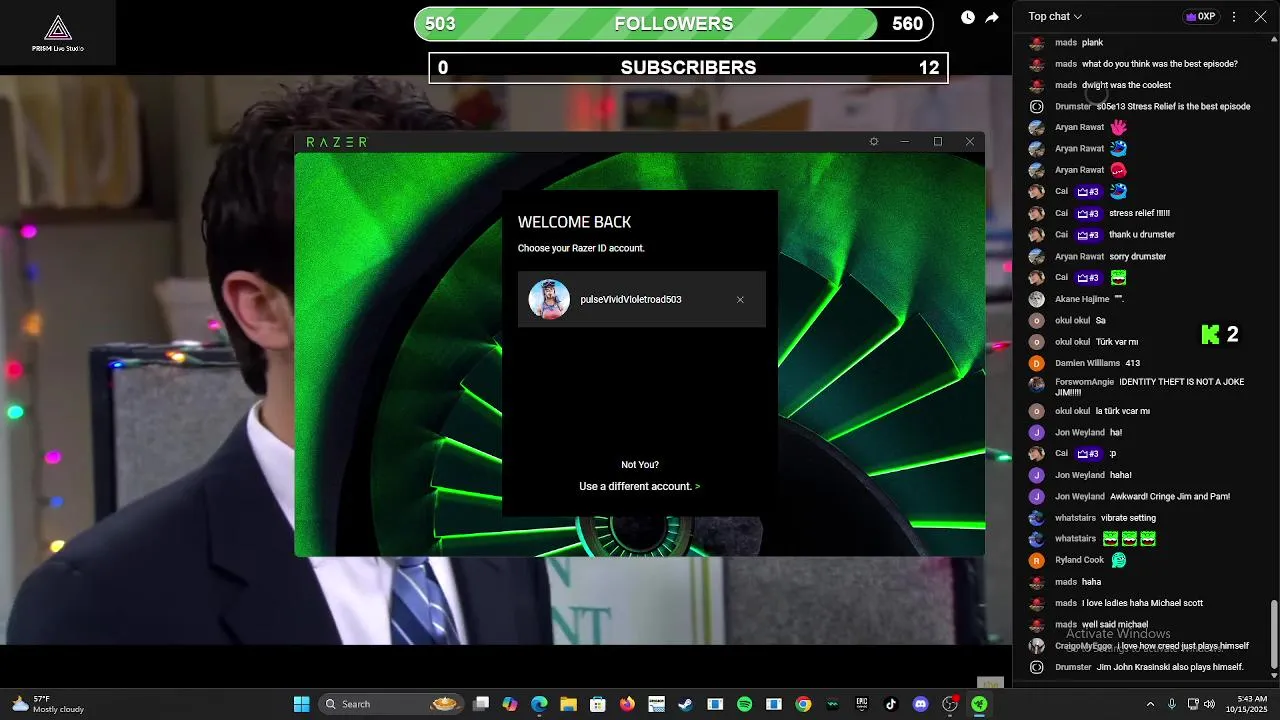The image size is (1280, 720).
Task: Click whatstairs 'vibrate setting' message
Action: (1128, 518)
